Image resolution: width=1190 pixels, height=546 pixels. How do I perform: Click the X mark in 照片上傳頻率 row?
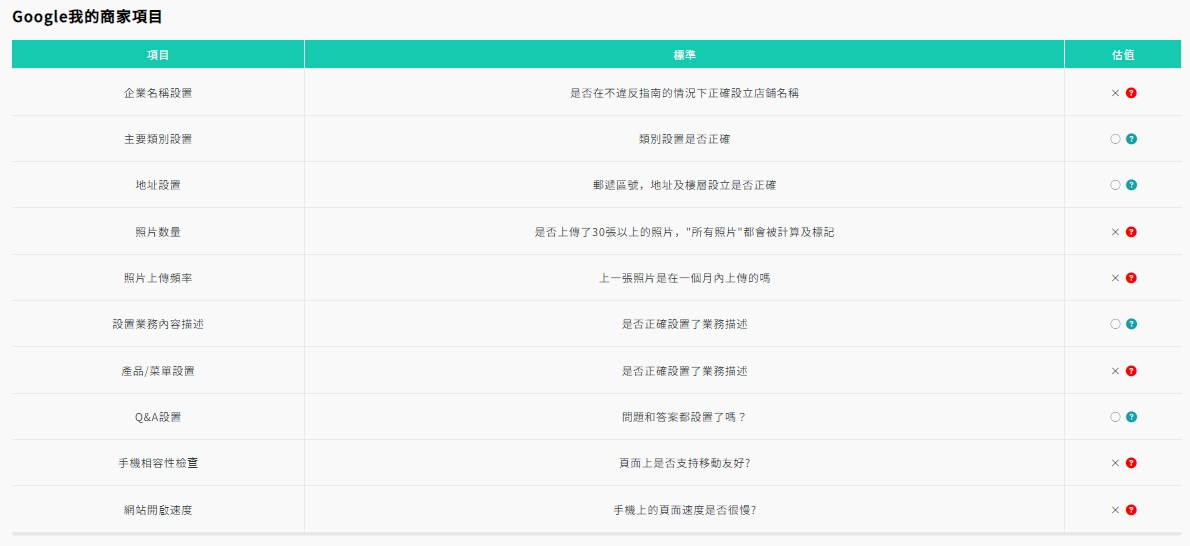(1115, 278)
